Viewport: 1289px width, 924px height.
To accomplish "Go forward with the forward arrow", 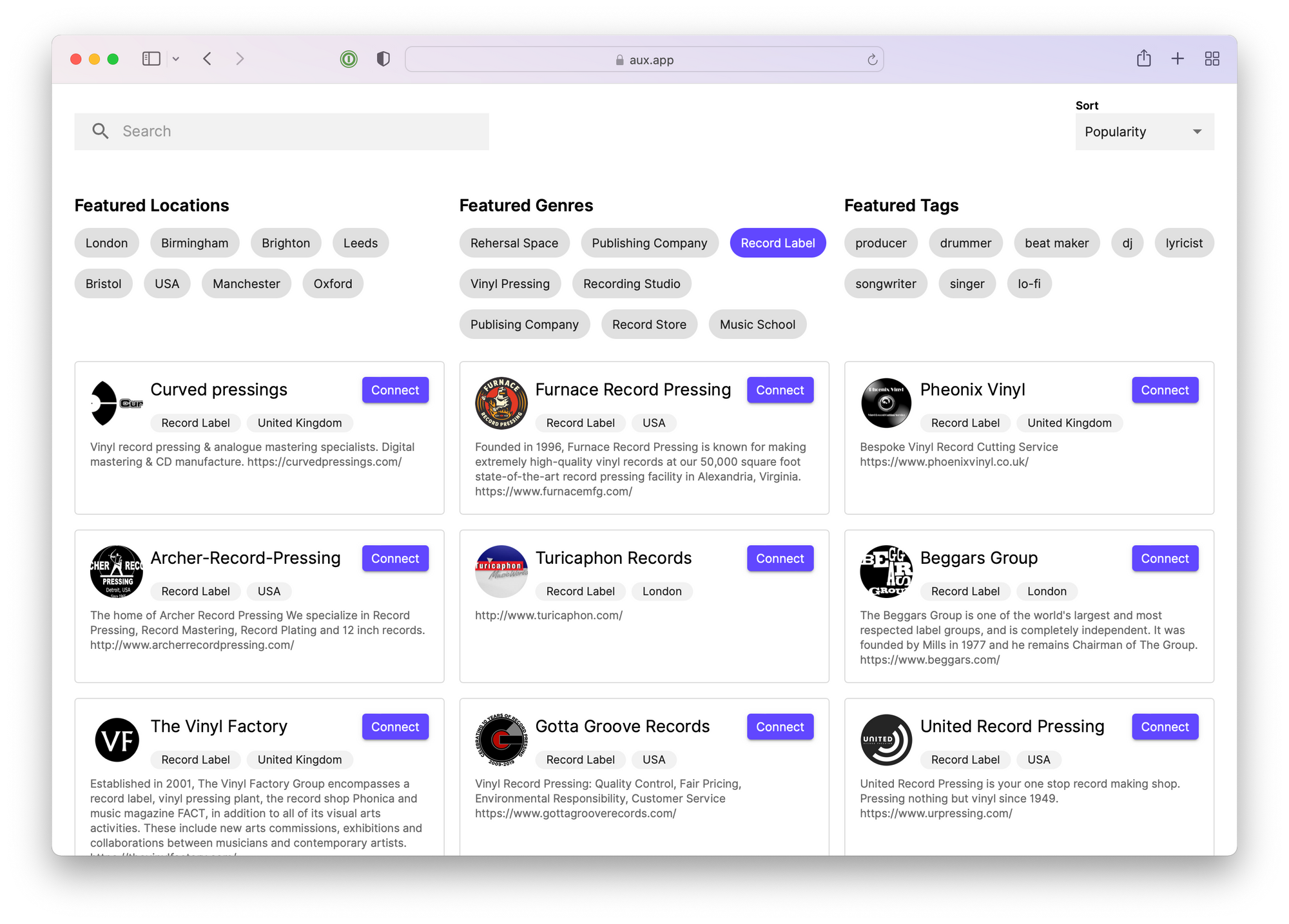I will coord(240,59).
